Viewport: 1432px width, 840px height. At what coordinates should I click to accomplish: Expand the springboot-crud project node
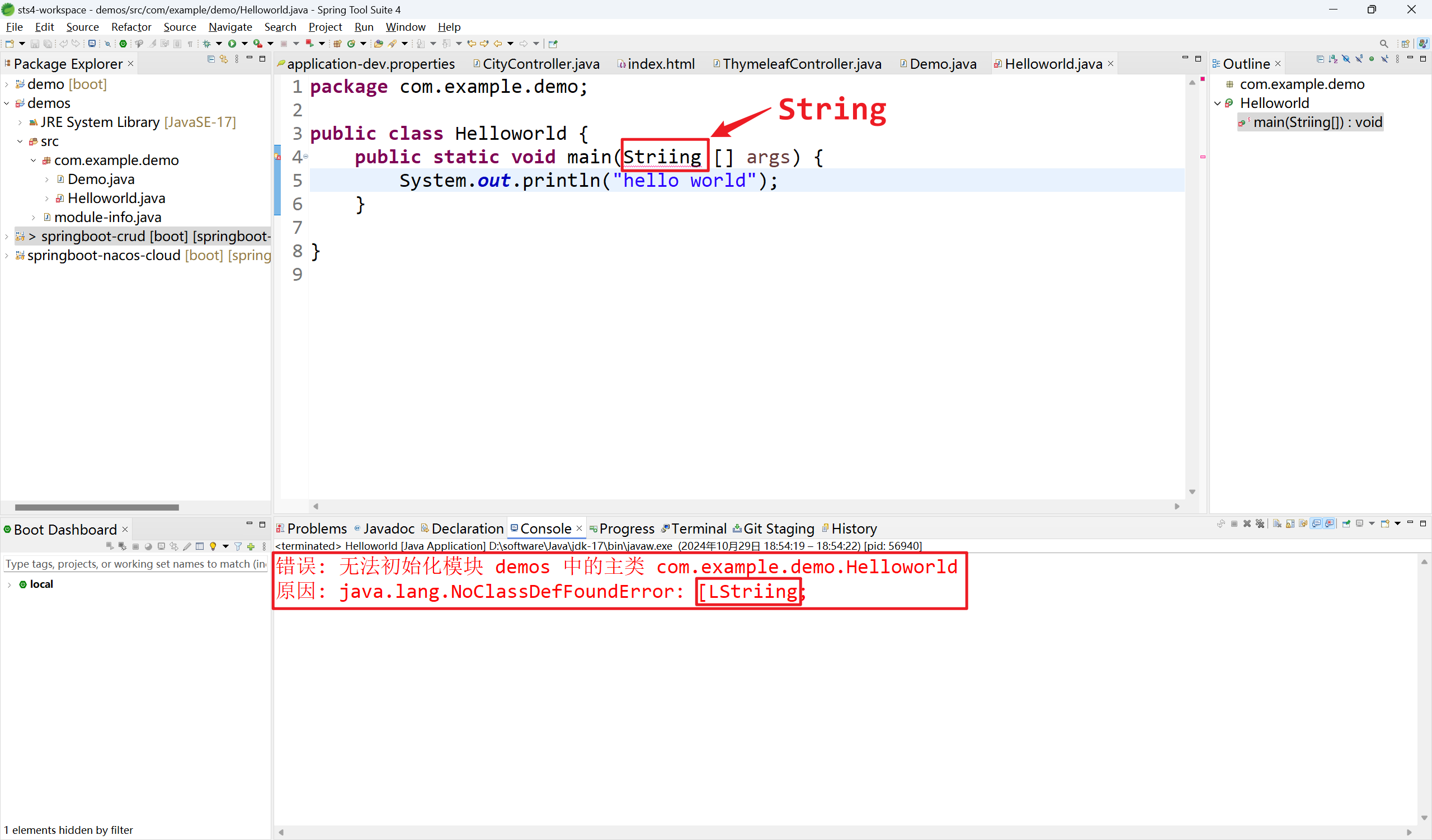6,237
